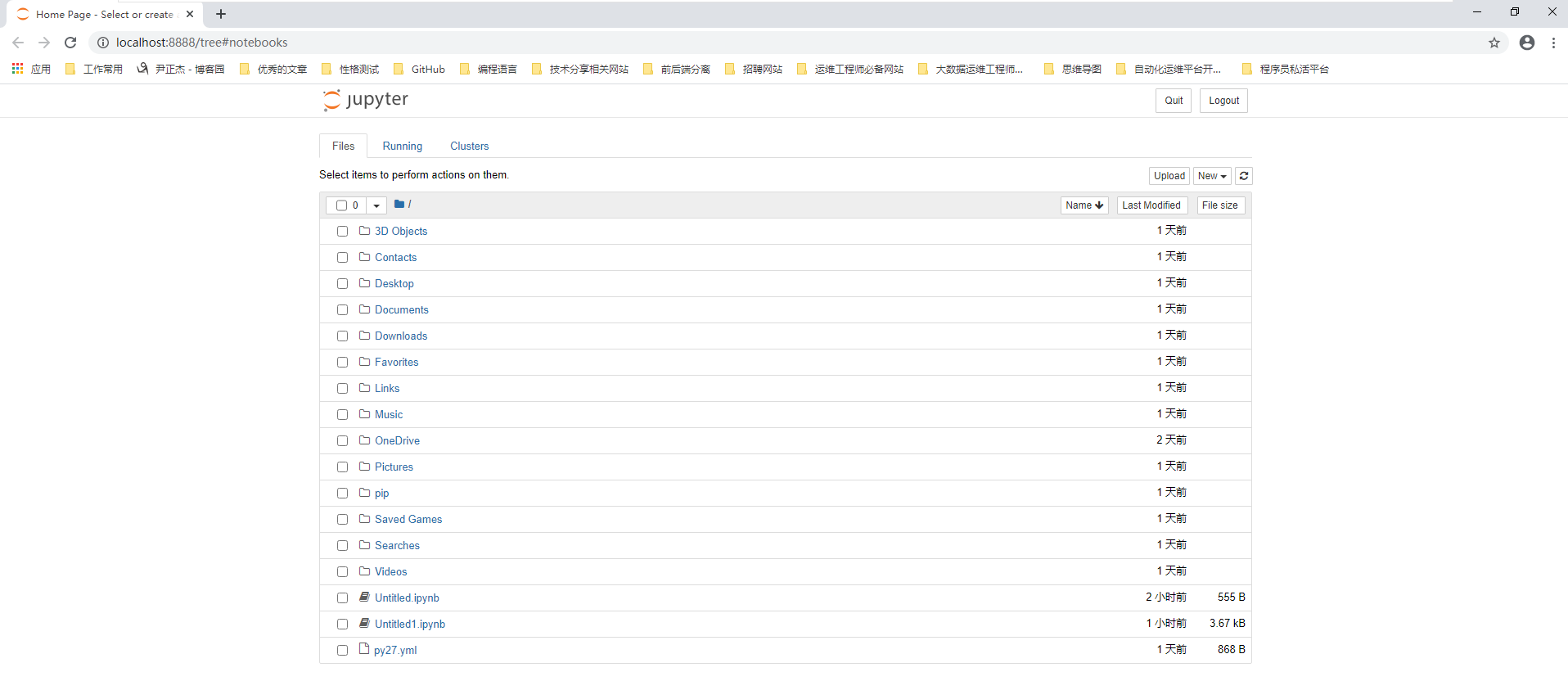Expand the 编程语言 bookmark folder
This screenshot has width=1568, height=681.
tap(489, 70)
